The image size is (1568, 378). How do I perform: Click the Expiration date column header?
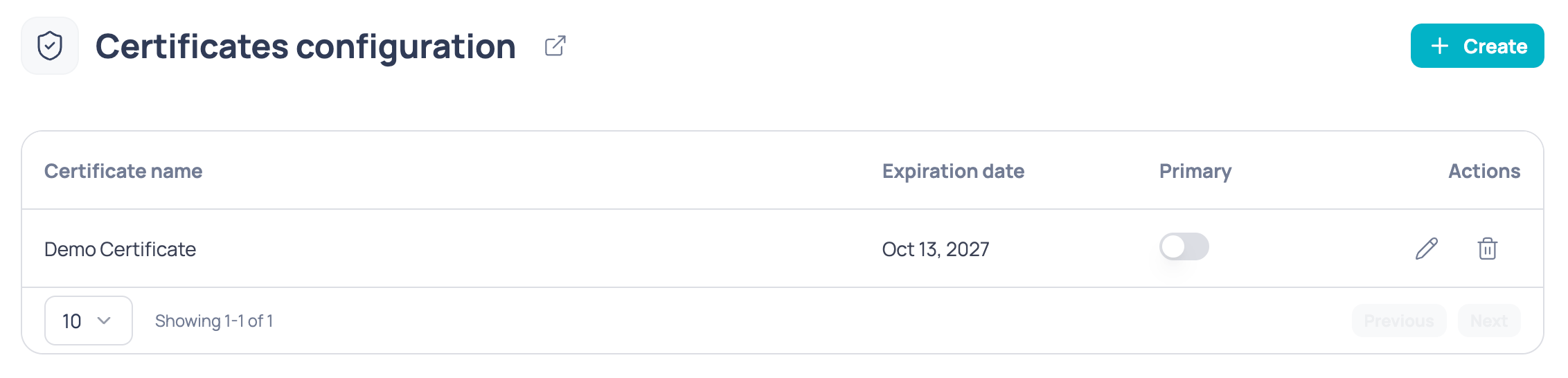point(953,171)
